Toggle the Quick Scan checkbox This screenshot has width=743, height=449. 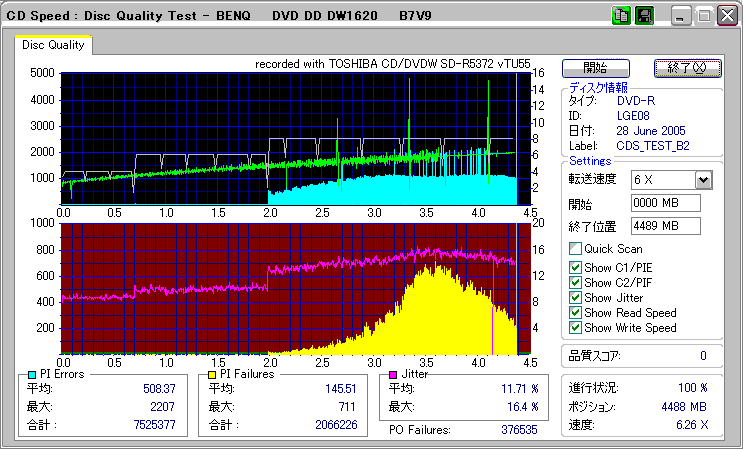click(575, 249)
